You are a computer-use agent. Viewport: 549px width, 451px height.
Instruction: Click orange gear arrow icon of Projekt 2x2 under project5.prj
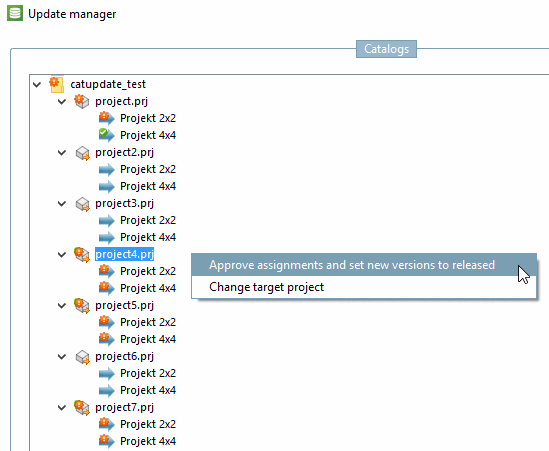pyautogui.click(x=106, y=322)
